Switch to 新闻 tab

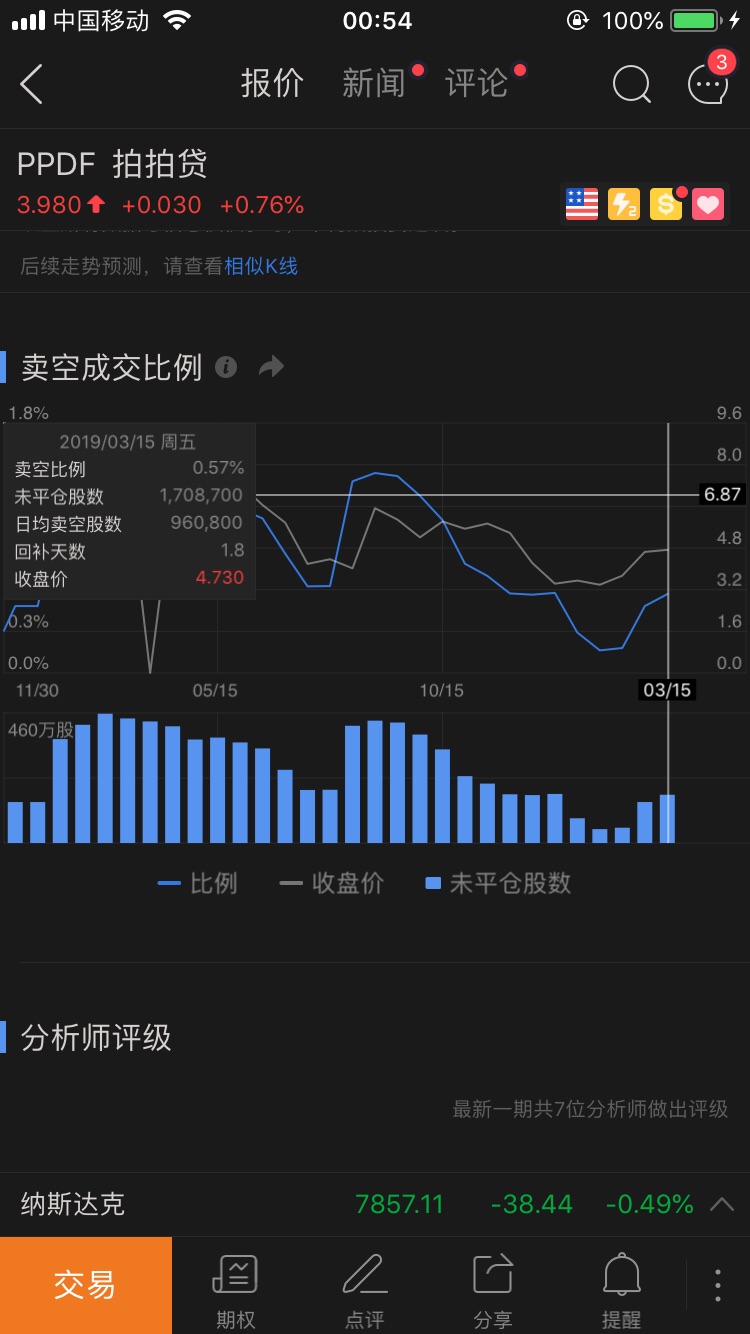374,83
